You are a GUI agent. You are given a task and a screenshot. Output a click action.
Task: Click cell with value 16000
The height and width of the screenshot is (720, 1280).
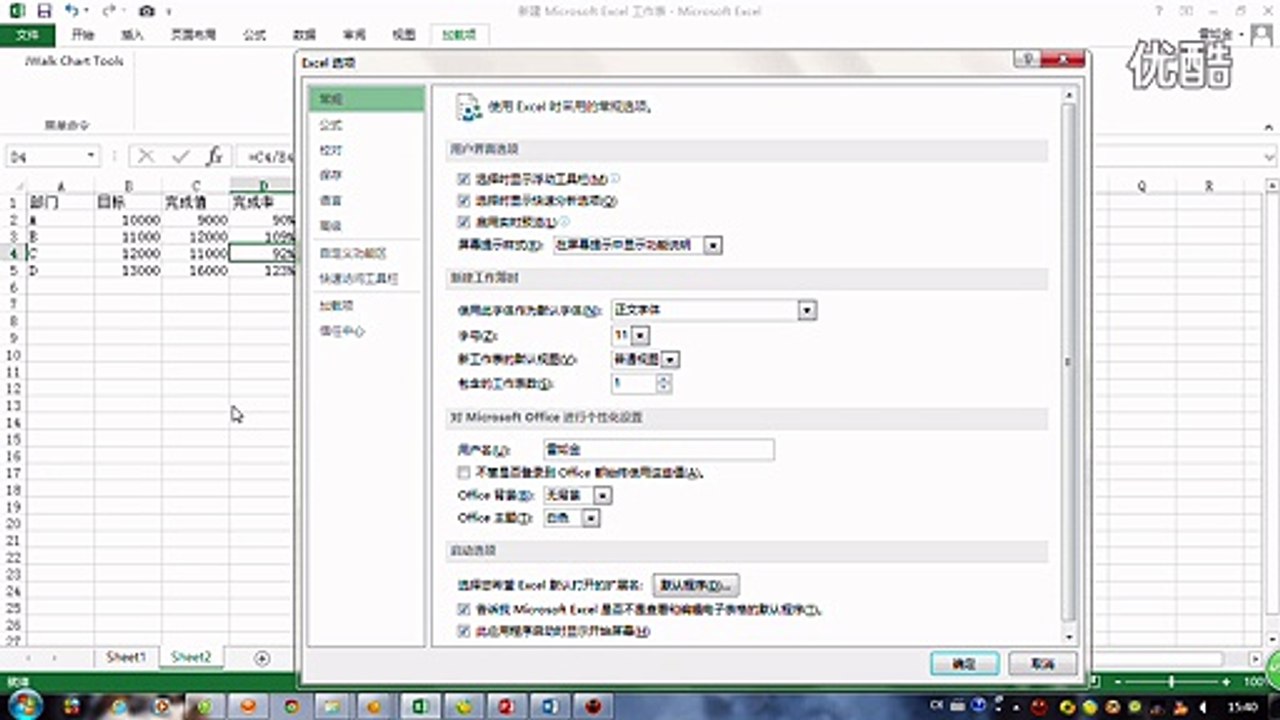(196, 270)
